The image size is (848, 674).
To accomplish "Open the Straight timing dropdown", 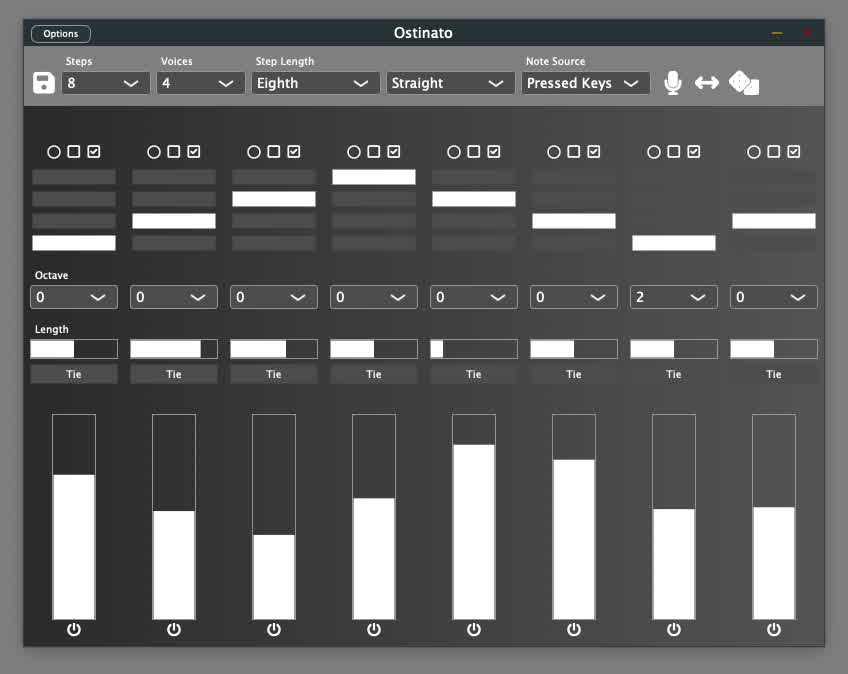I will pos(450,83).
